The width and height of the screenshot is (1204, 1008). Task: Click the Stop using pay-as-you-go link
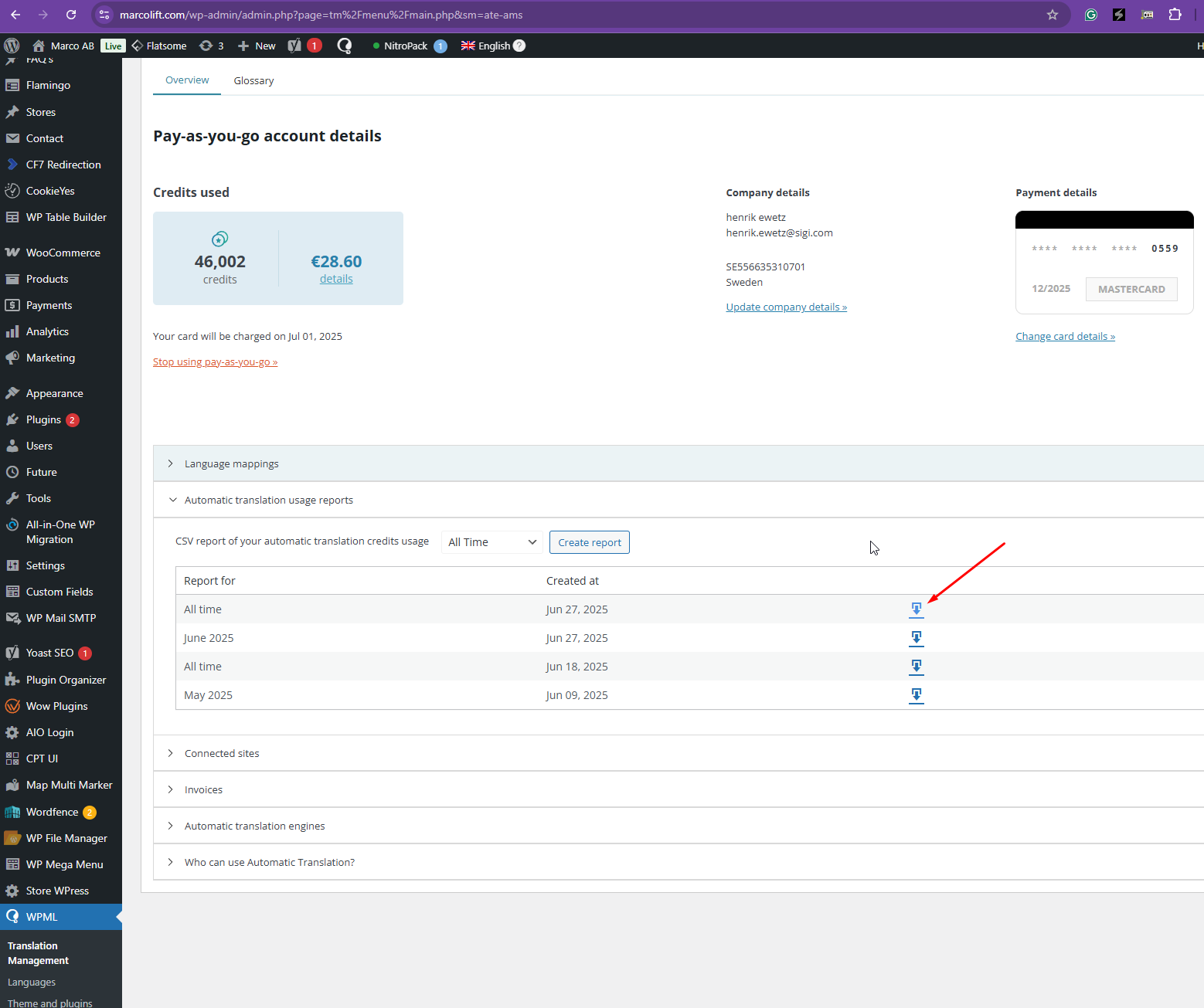[x=215, y=361]
